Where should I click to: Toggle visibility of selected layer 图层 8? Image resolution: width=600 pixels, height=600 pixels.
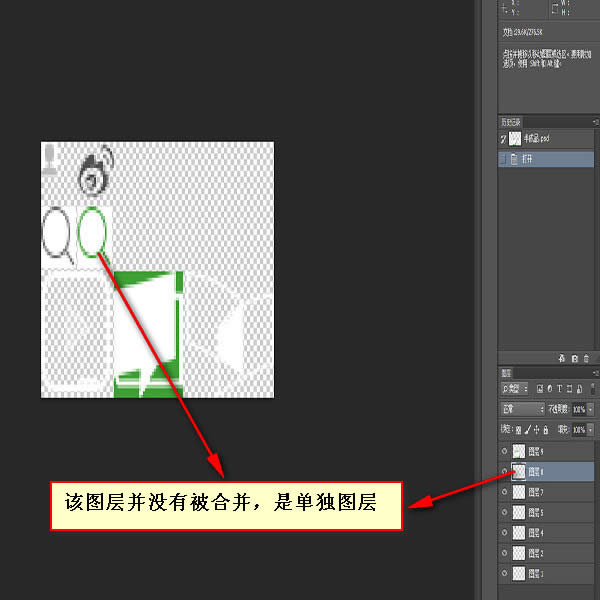(x=504, y=471)
